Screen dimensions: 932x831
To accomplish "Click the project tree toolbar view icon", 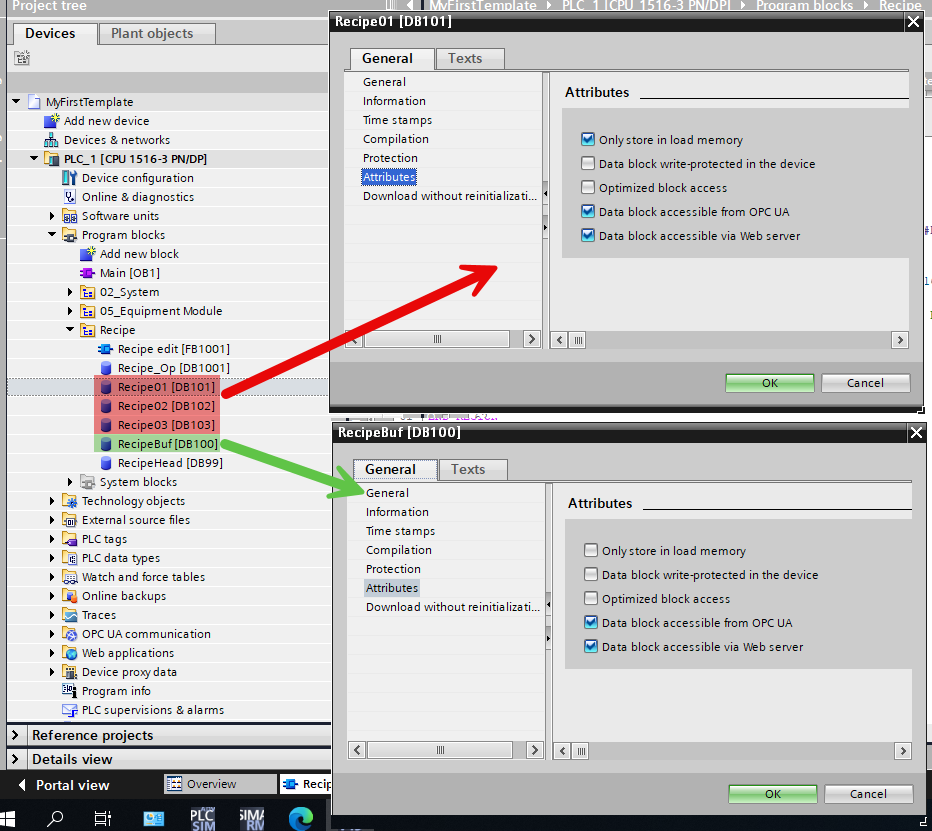I will [22, 58].
